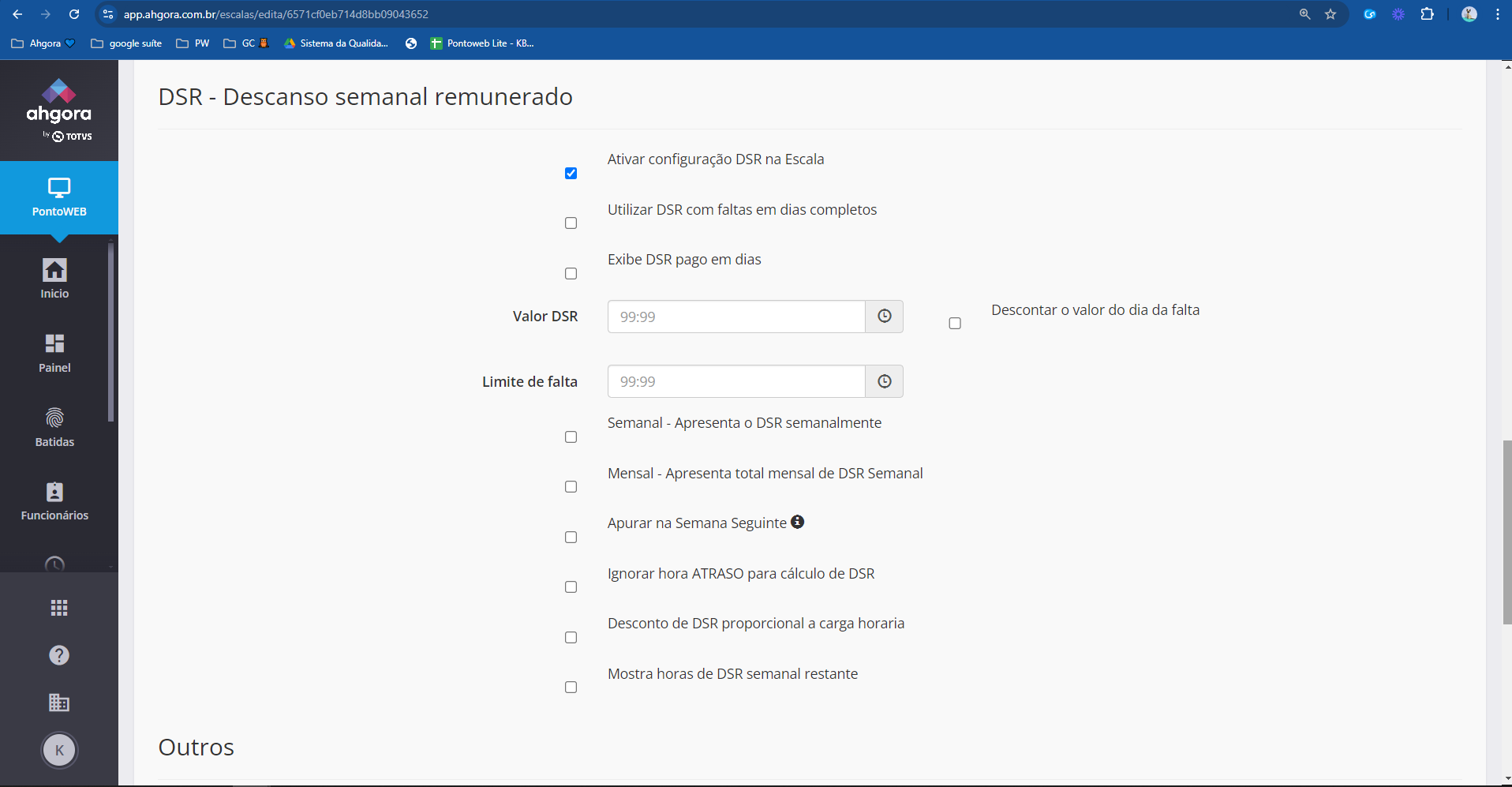This screenshot has height=787, width=1512.
Task: Open Funcionários badge icon
Action: click(54, 501)
